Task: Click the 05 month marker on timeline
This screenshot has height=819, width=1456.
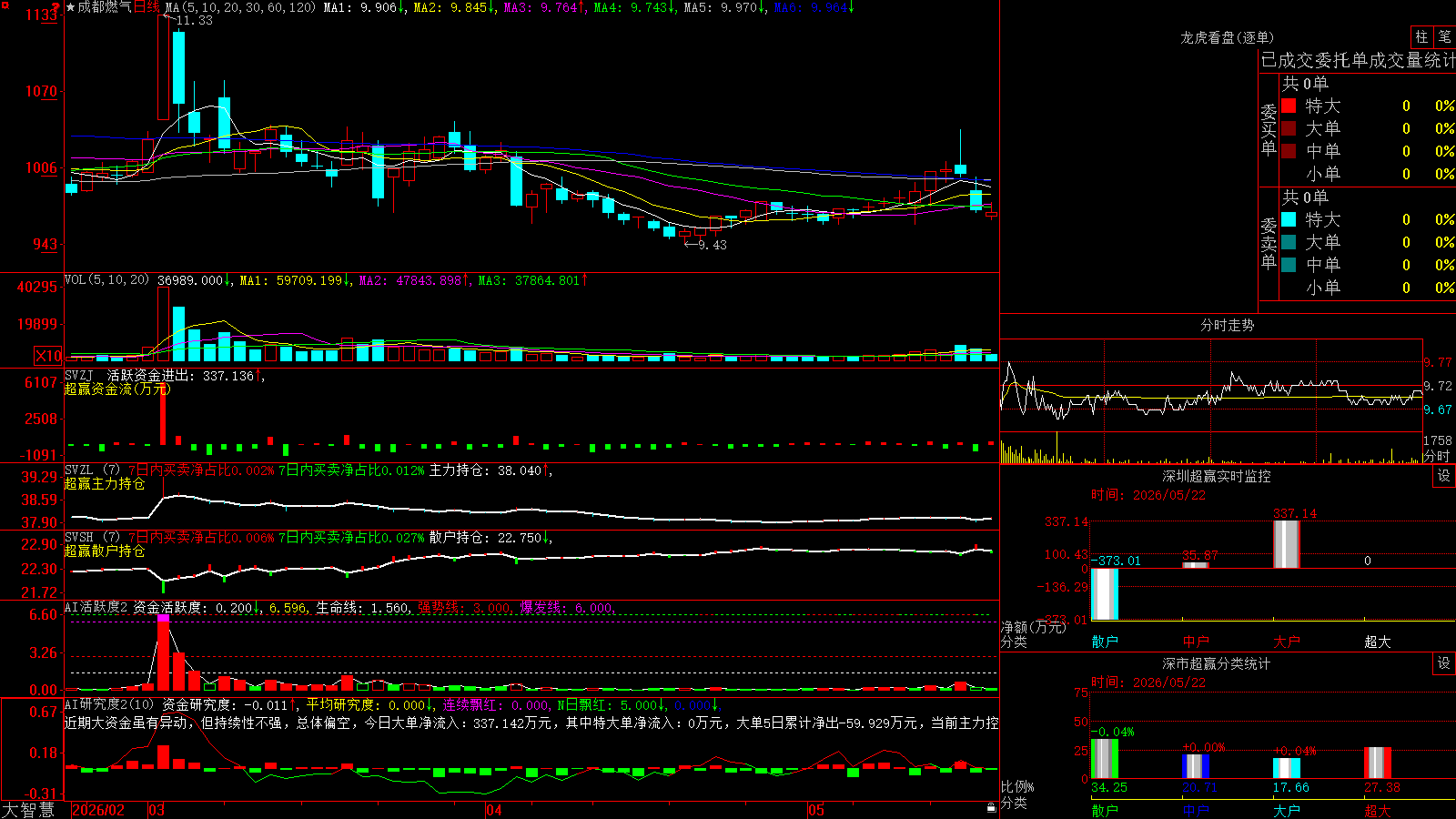Action: tap(816, 810)
